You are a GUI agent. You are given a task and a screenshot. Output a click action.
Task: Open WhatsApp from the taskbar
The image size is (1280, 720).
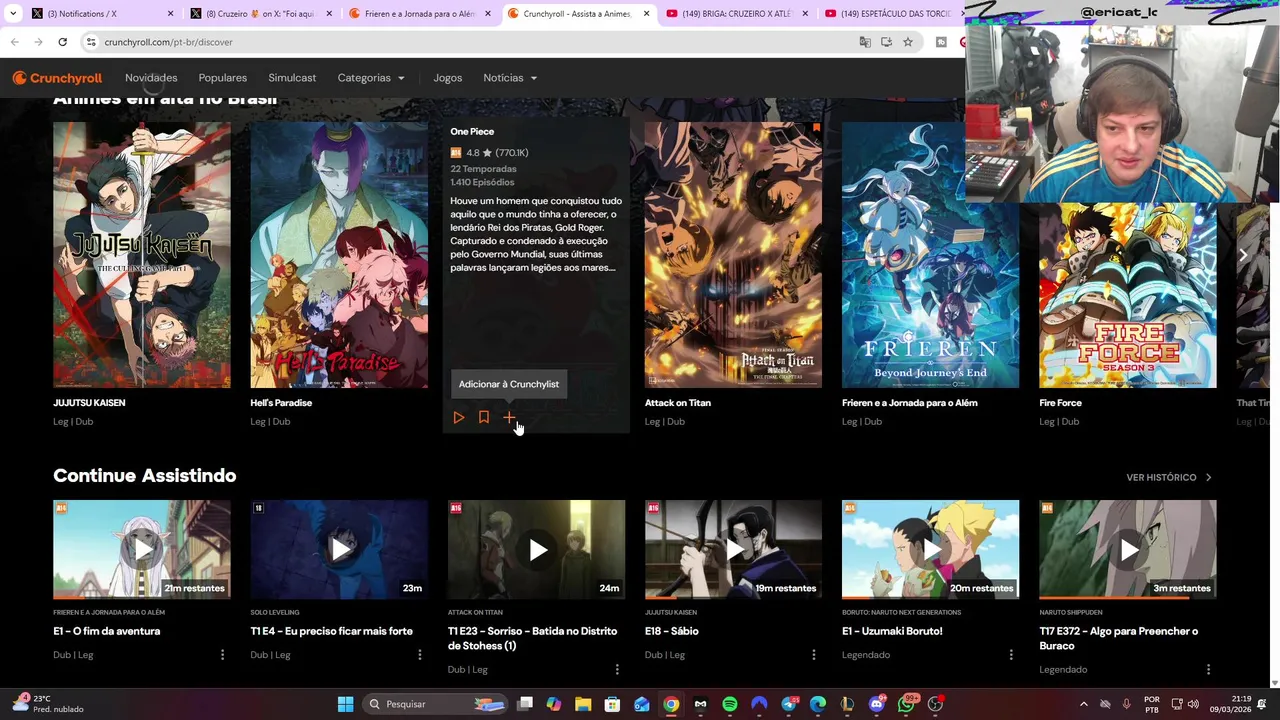[x=907, y=704]
